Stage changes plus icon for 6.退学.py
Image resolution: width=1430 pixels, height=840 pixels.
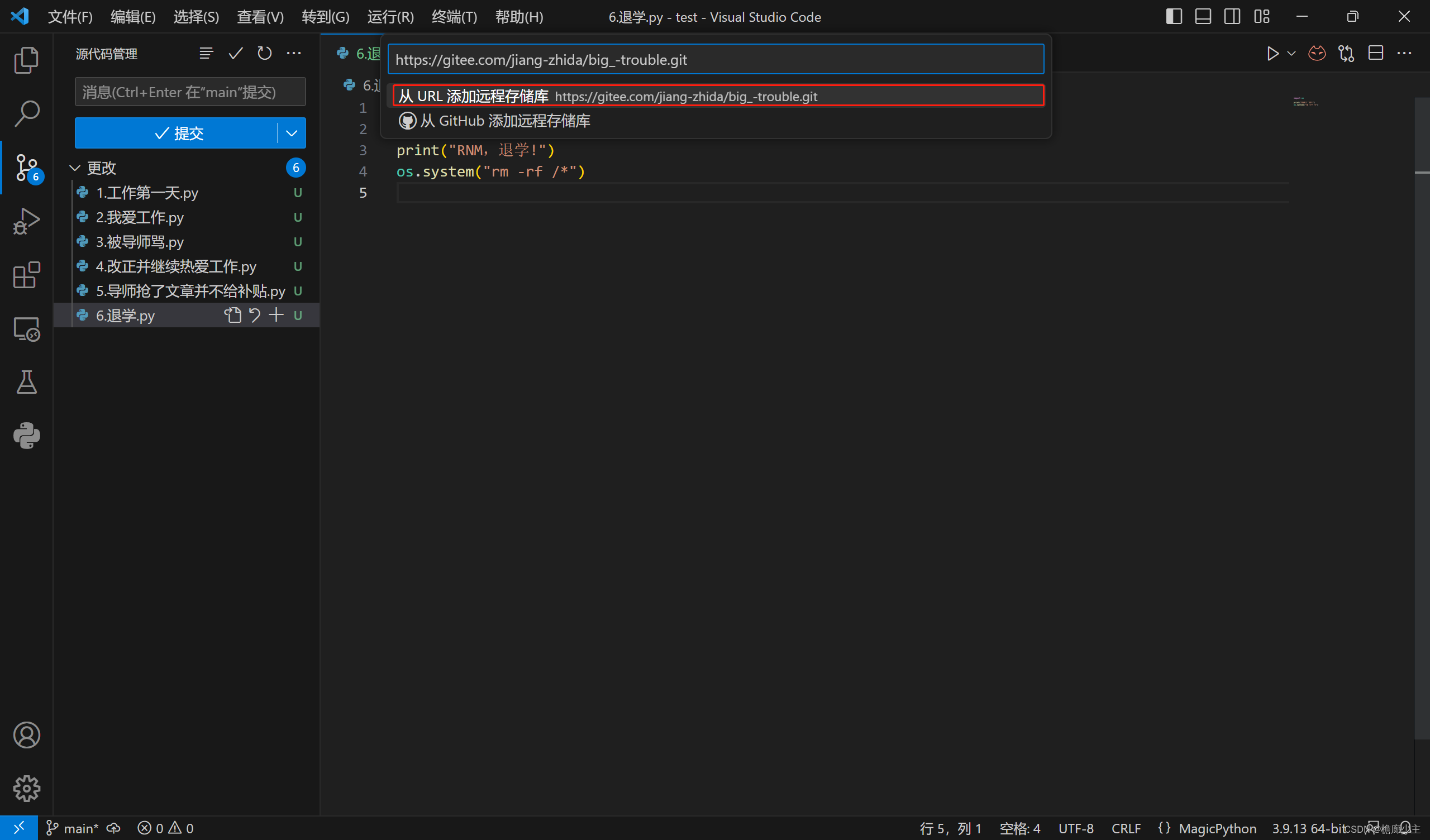point(276,315)
